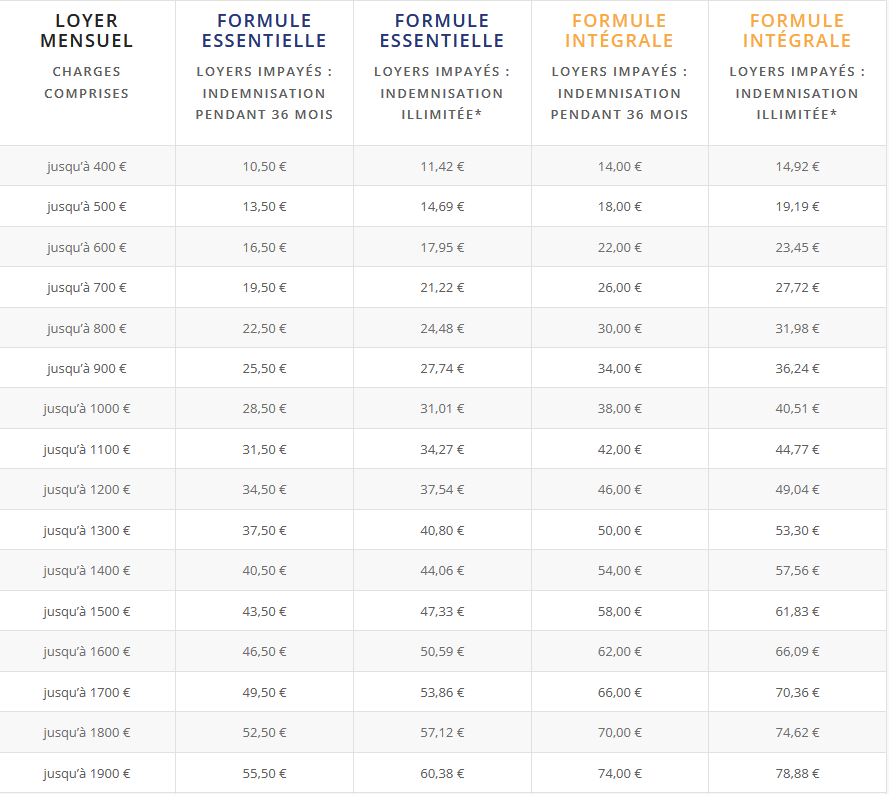The width and height of the screenshot is (889, 794).
Task: Click the '27,74 €' price cell
Action: click(x=442, y=369)
